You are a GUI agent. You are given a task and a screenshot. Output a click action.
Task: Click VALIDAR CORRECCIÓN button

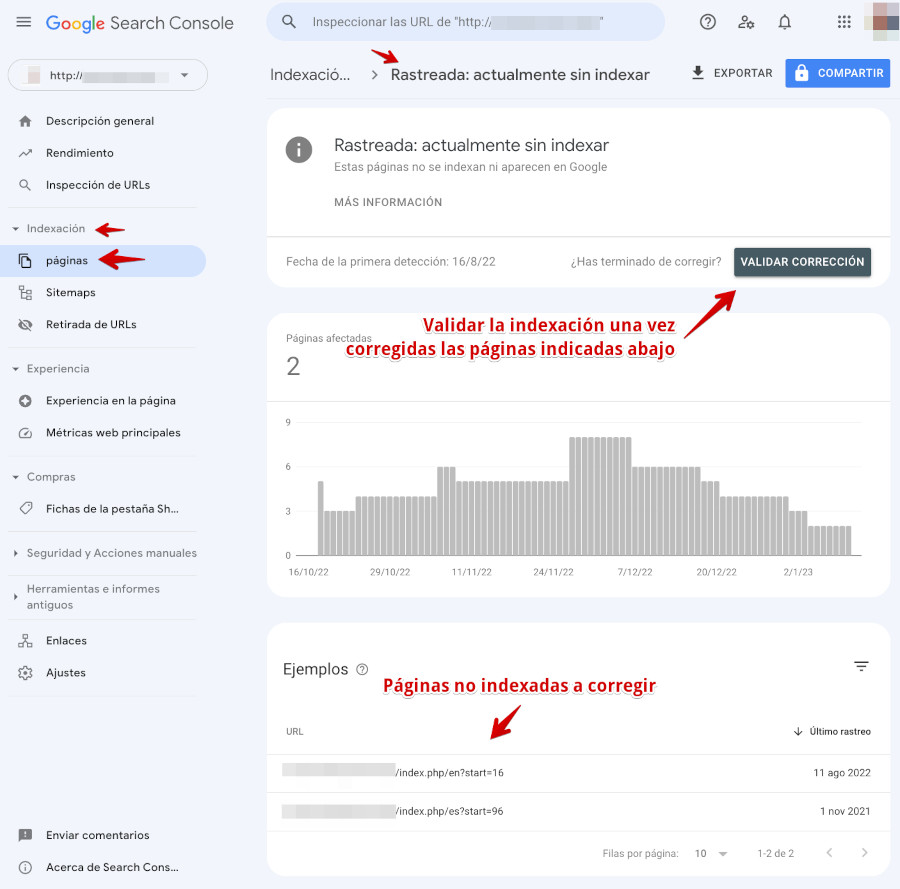802,262
